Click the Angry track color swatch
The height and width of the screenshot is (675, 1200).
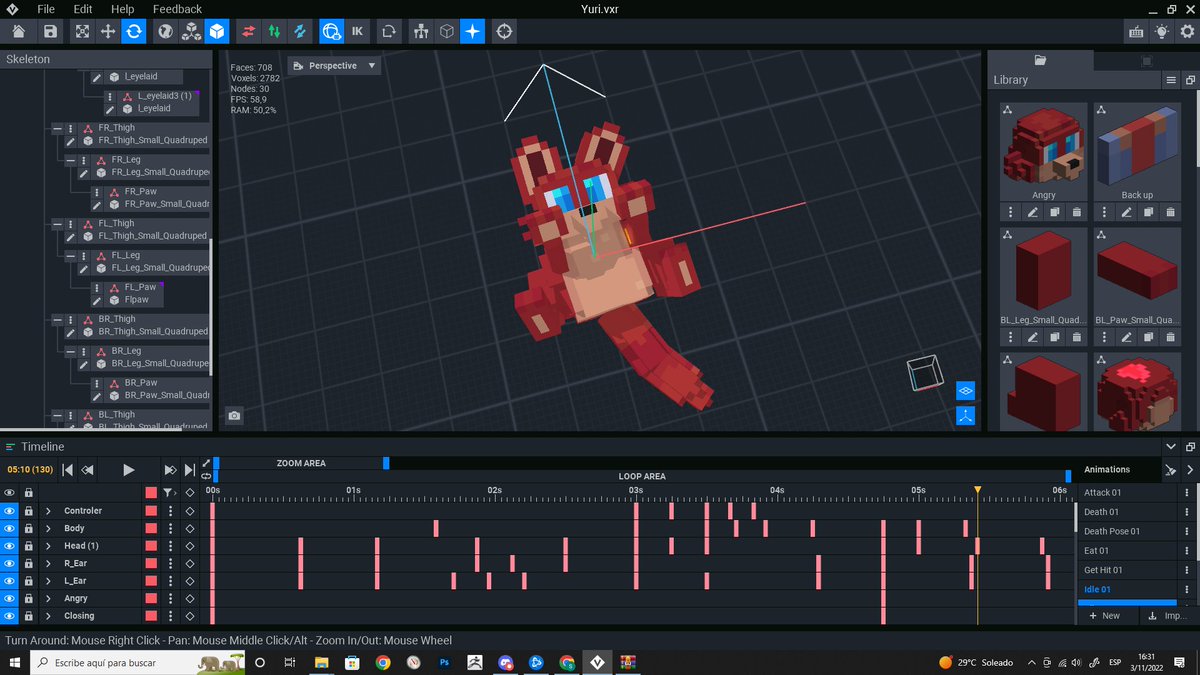[151, 598]
